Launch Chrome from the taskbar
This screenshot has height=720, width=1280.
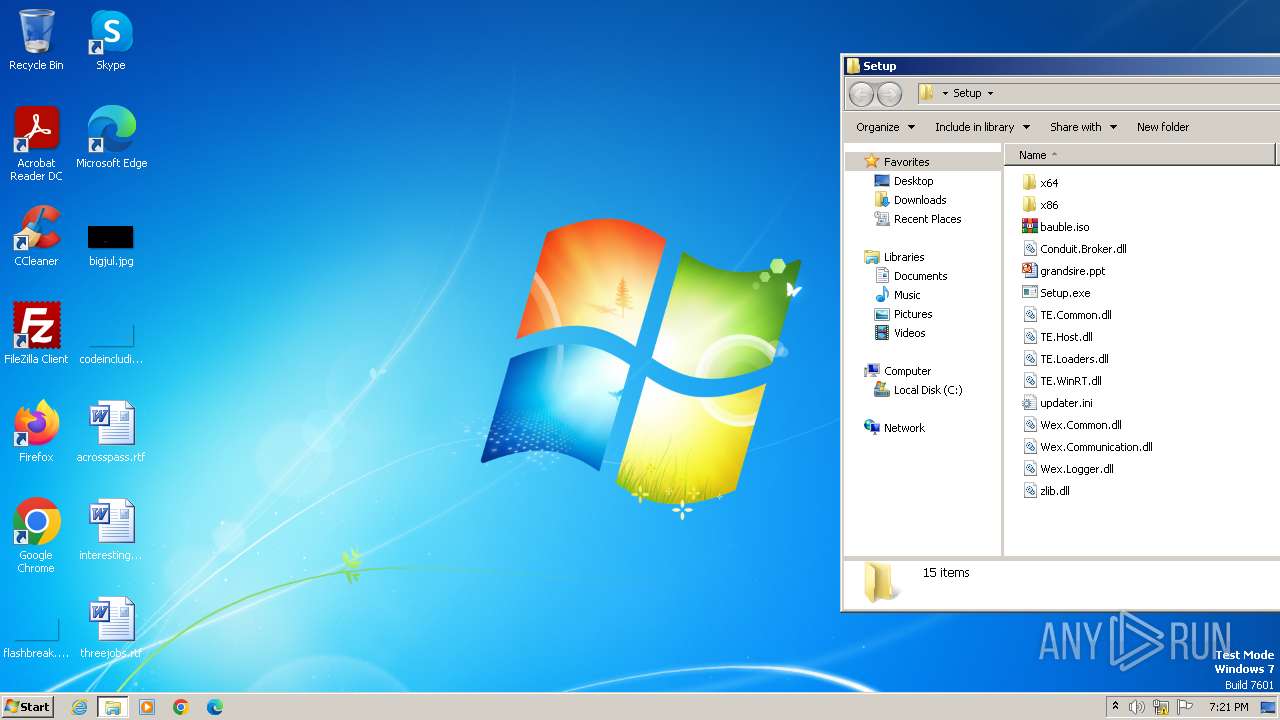tap(181, 707)
